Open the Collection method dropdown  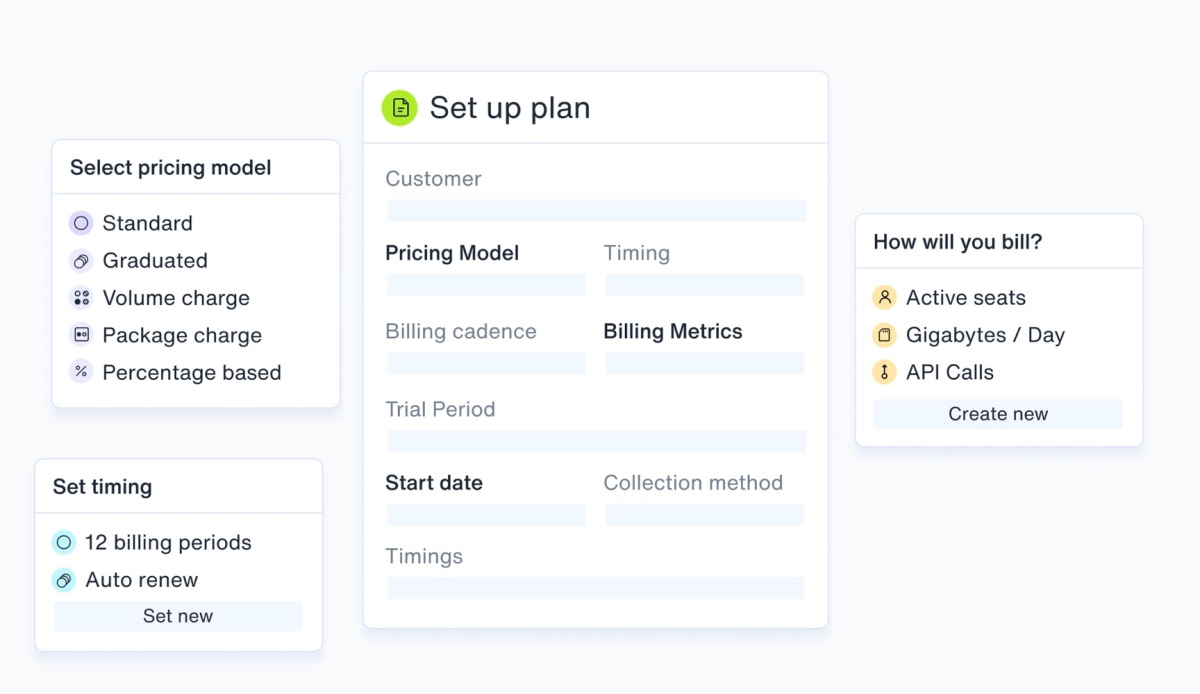pyautogui.click(x=704, y=514)
